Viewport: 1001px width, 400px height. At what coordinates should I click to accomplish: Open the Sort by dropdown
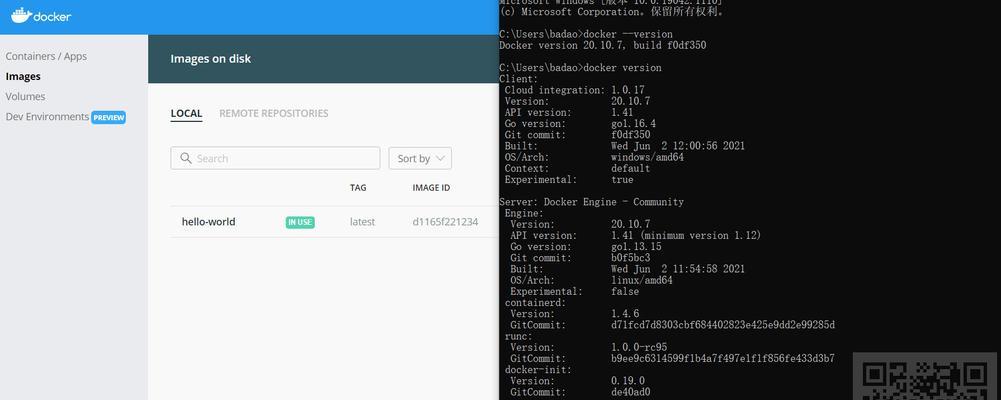(x=420, y=158)
